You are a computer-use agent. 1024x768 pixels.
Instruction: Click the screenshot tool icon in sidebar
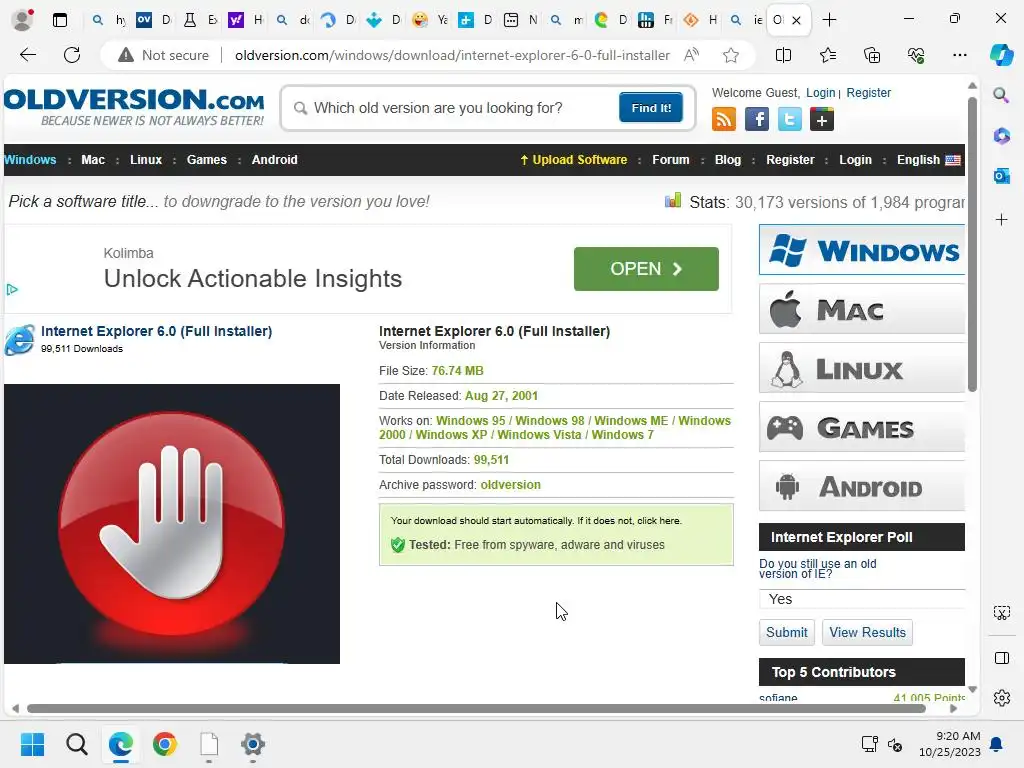(x=1001, y=613)
